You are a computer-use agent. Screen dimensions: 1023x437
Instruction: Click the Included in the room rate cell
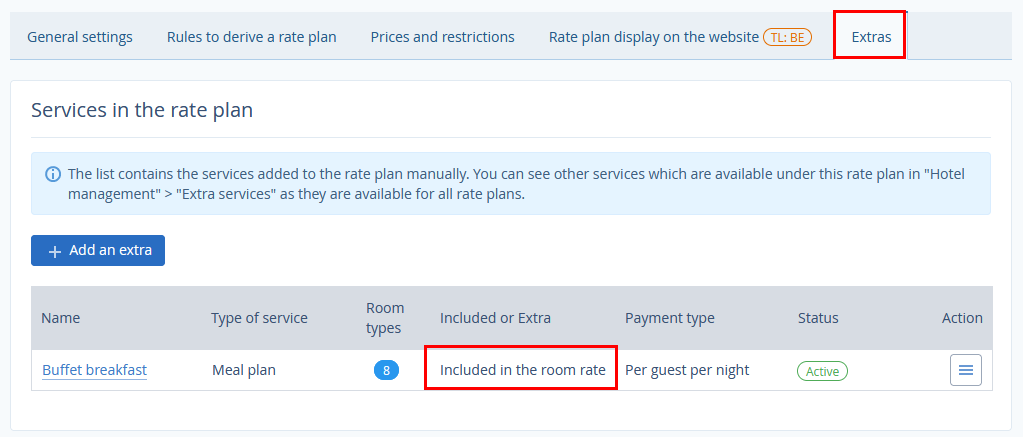pyautogui.click(x=522, y=370)
